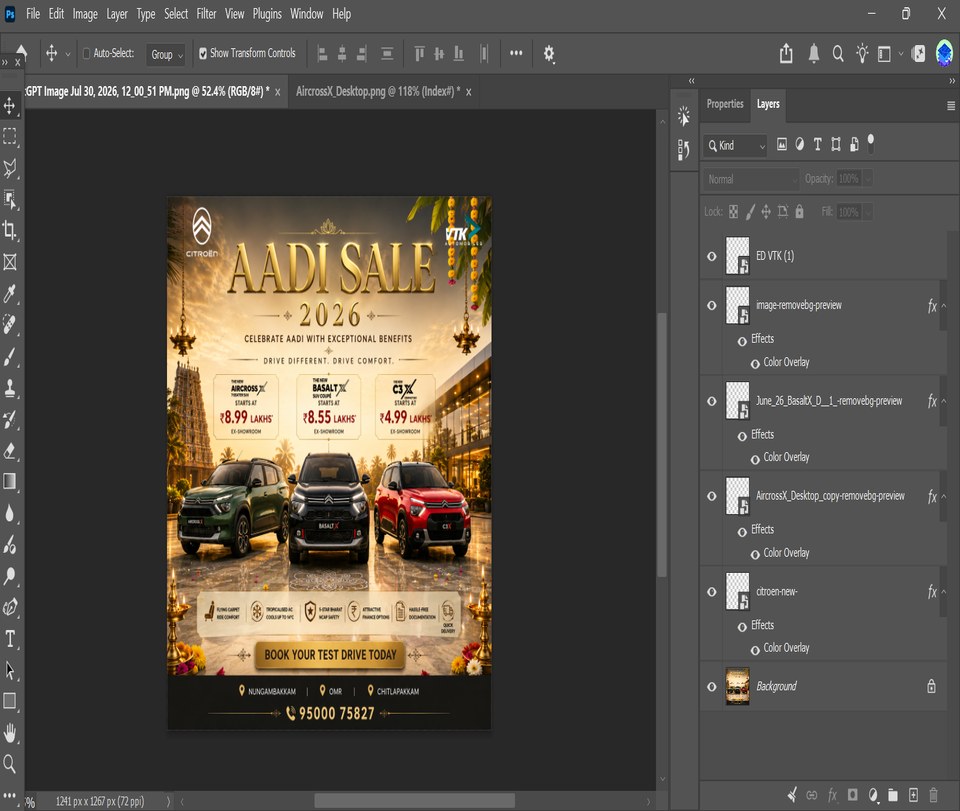
Task: Open more align options ellipsis
Action: [x=516, y=53]
